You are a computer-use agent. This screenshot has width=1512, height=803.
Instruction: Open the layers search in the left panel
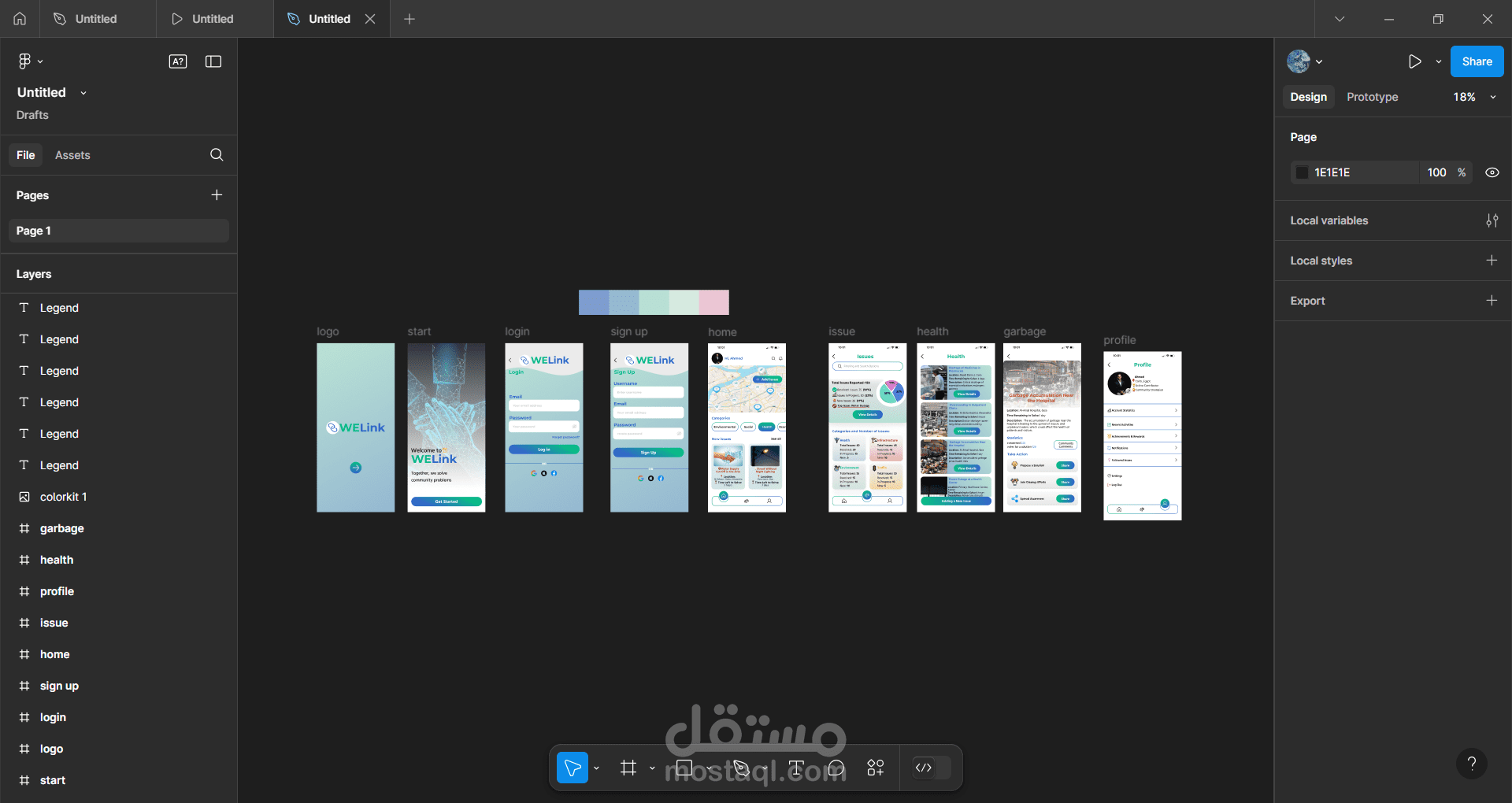(217, 154)
